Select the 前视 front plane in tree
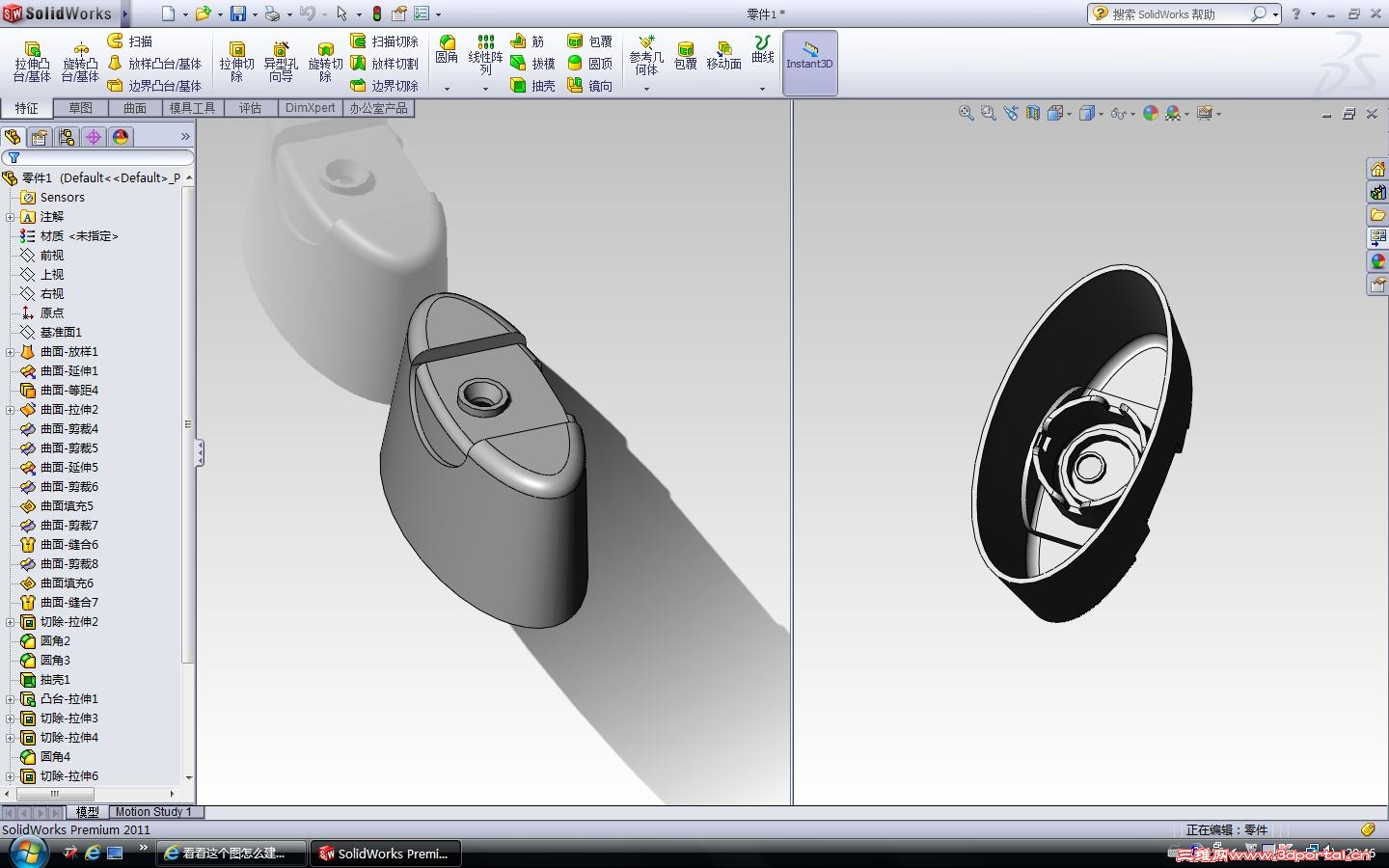Screen dimensions: 1389x868 point(41,256)
